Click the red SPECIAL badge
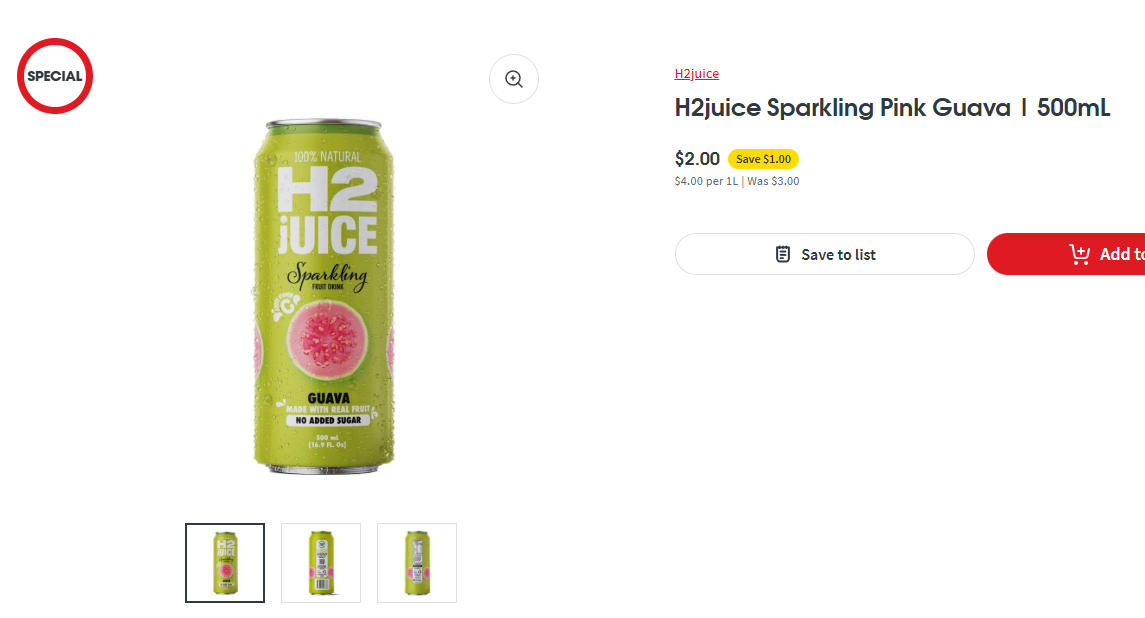Screen dimensions: 1145x618 click(x=55, y=76)
